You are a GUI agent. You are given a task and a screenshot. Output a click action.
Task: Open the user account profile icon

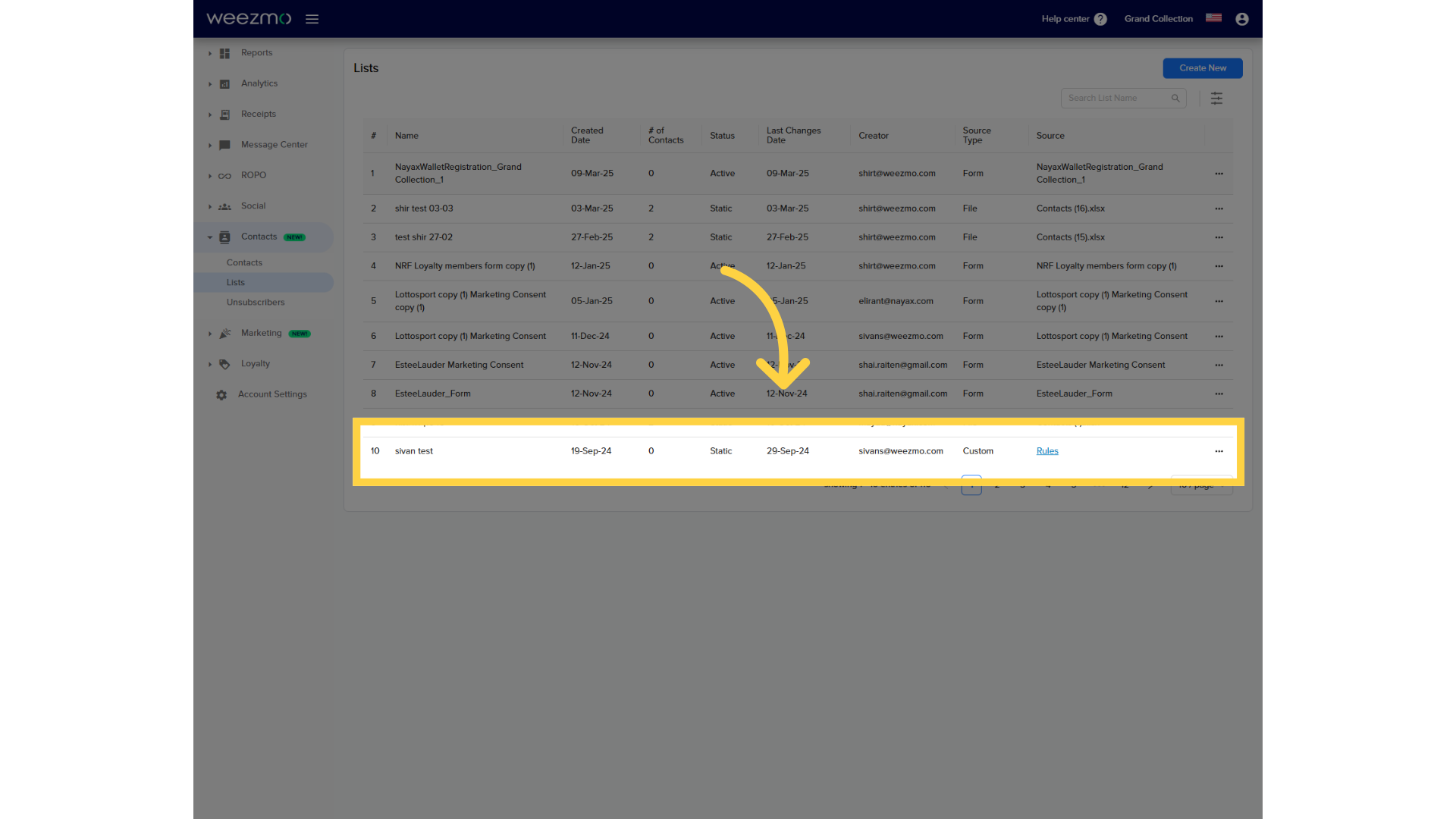coord(1242,19)
